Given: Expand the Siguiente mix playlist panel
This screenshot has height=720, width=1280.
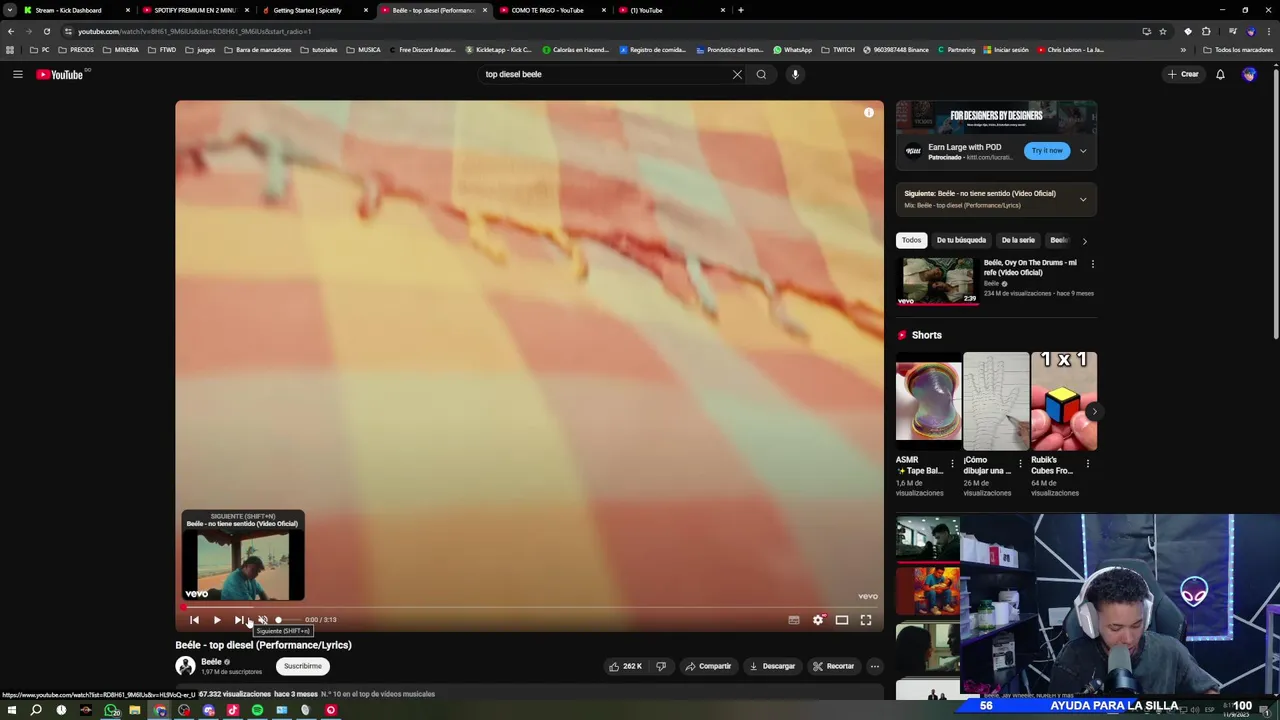Looking at the screenshot, I should tap(1083, 199).
